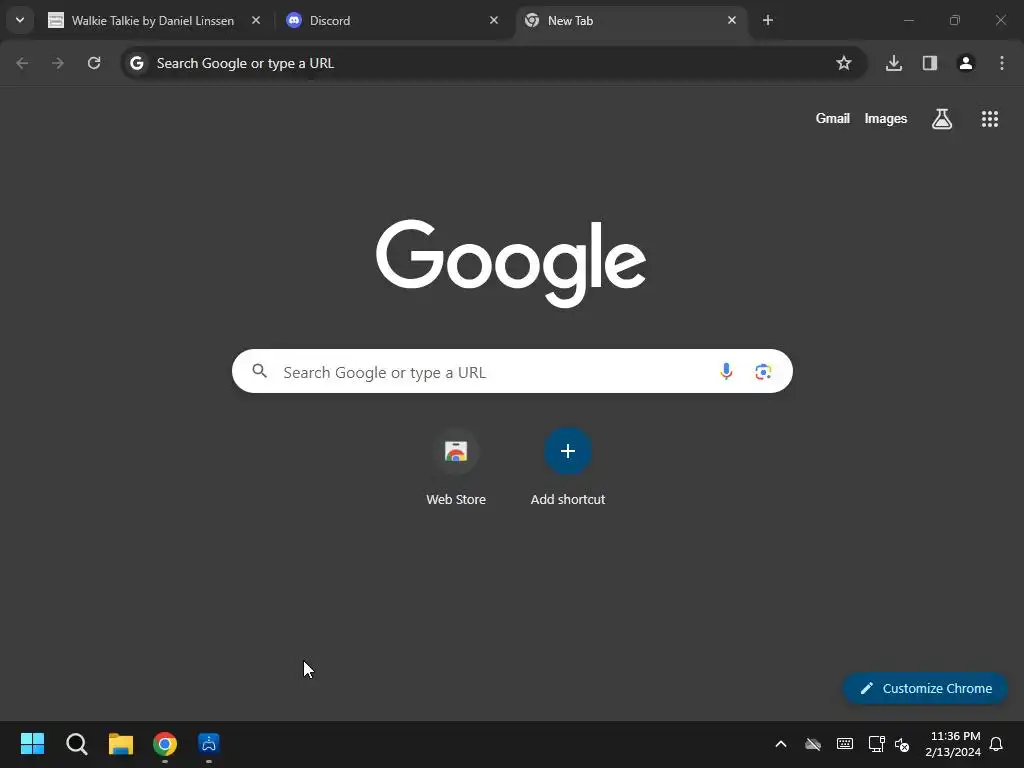Viewport: 1024px width, 768px height.
Task: Start voice search with the microphone icon
Action: 726,372
